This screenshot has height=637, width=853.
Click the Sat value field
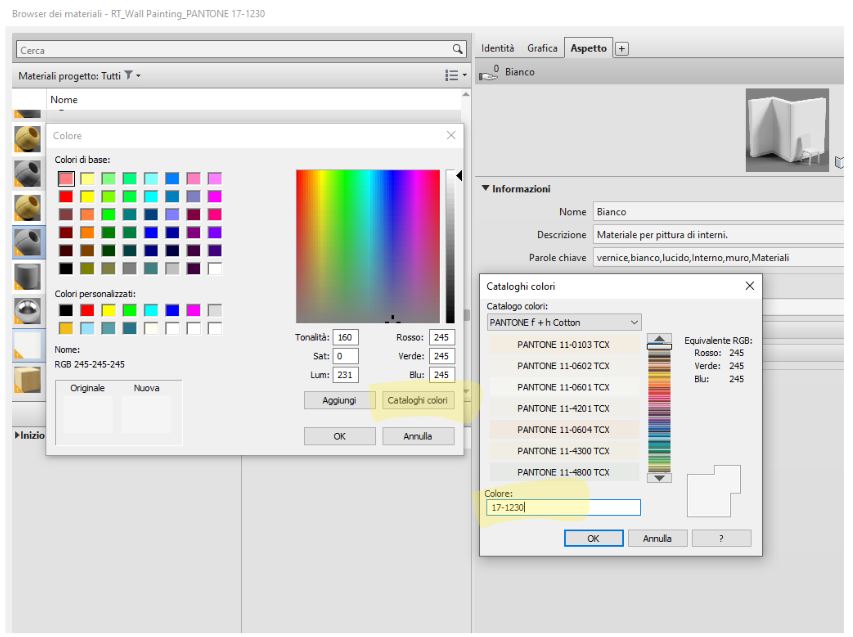345,356
